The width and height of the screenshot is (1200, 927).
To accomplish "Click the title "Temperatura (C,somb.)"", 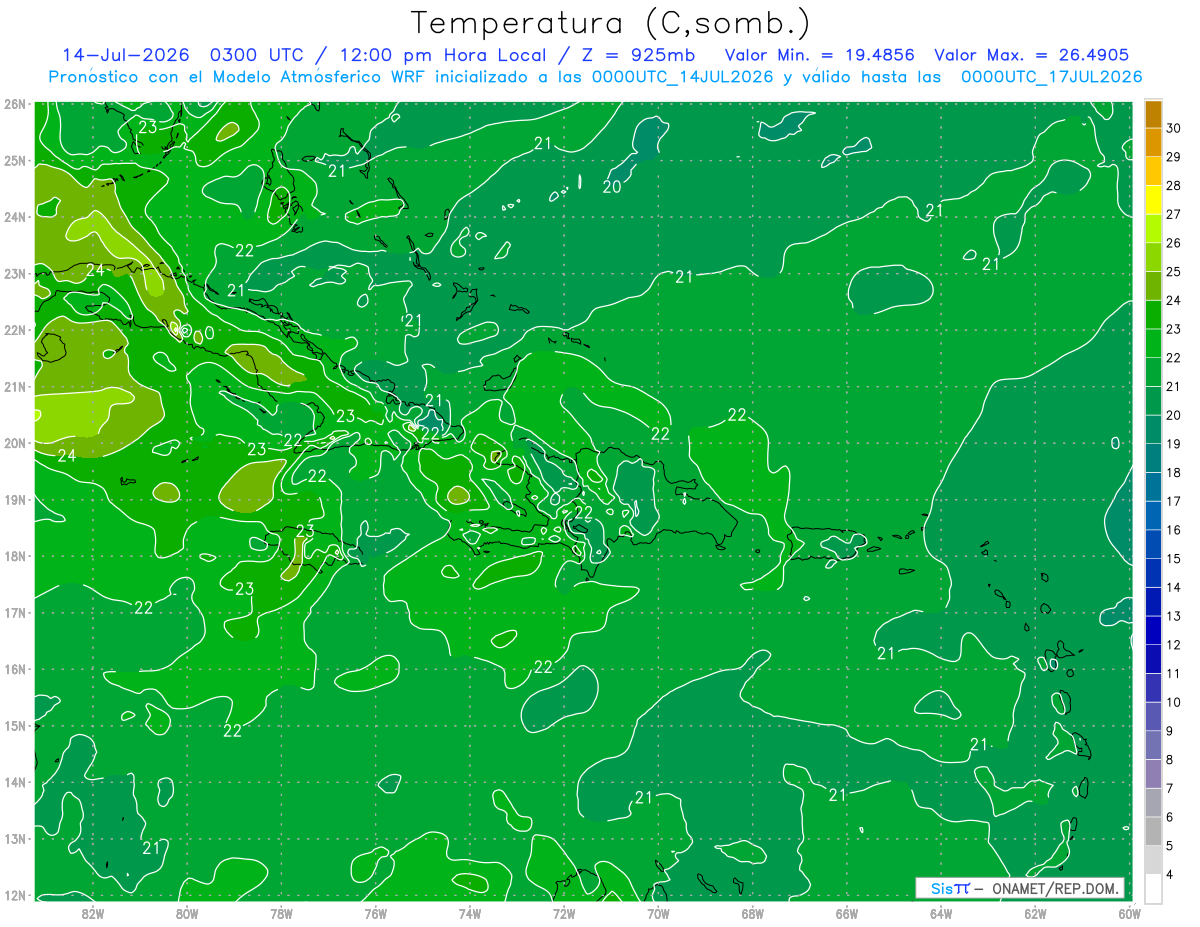I will tap(611, 23).
